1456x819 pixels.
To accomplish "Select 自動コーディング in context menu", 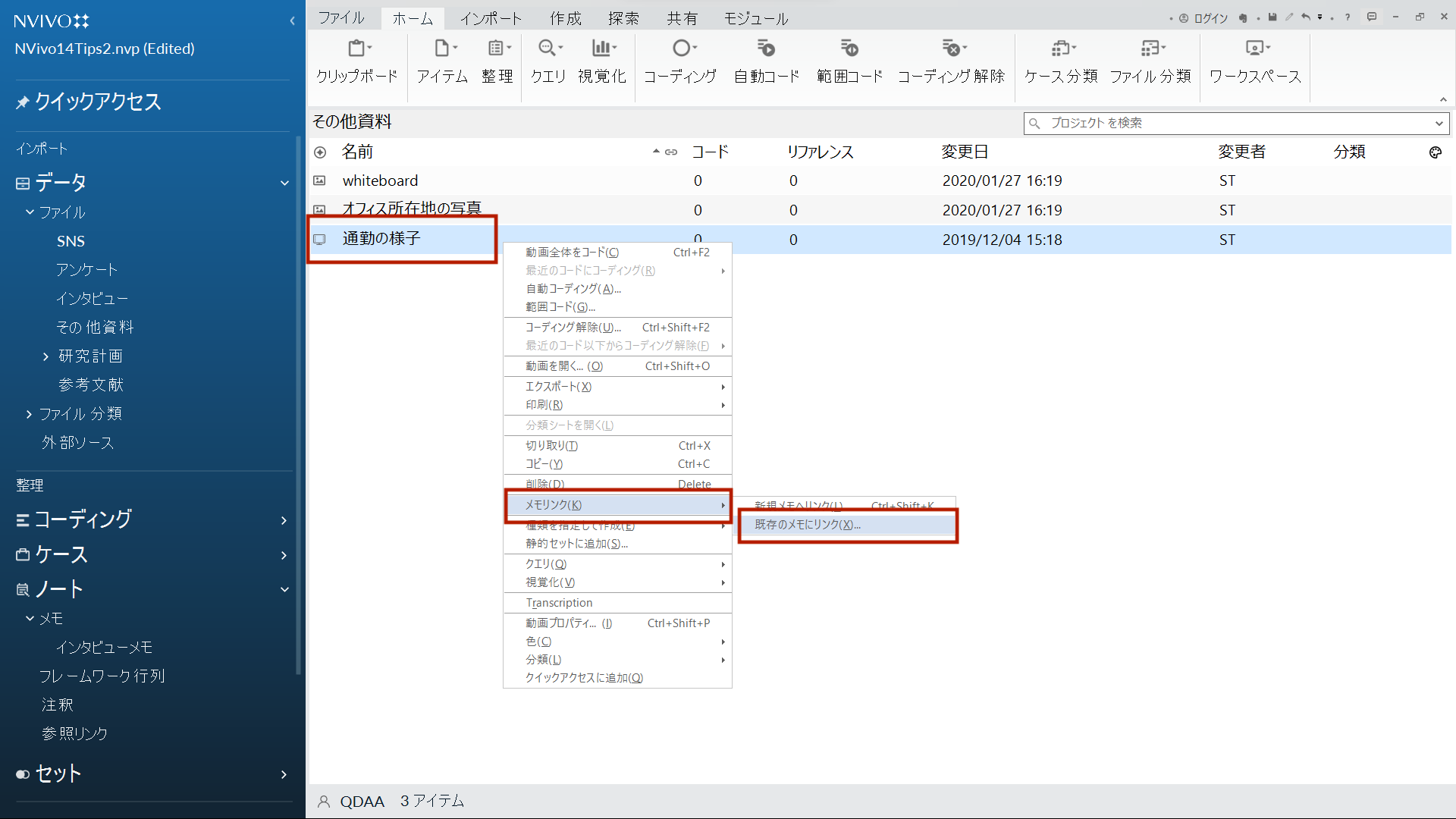I will coord(573,289).
